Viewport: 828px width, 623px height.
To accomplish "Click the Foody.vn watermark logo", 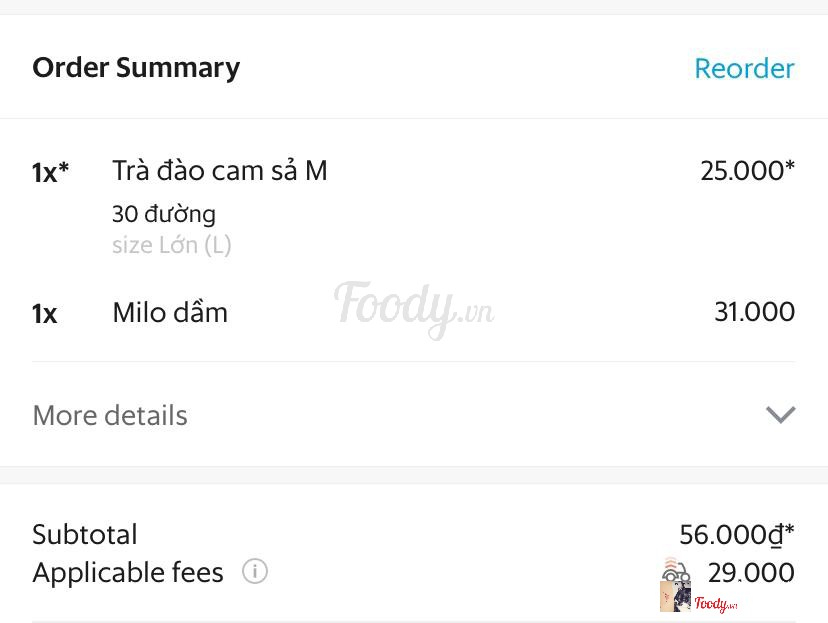I will point(413,308).
